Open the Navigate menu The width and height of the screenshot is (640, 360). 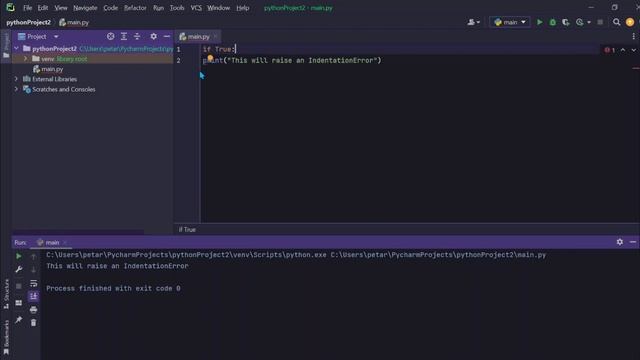pyautogui.click(x=85, y=8)
